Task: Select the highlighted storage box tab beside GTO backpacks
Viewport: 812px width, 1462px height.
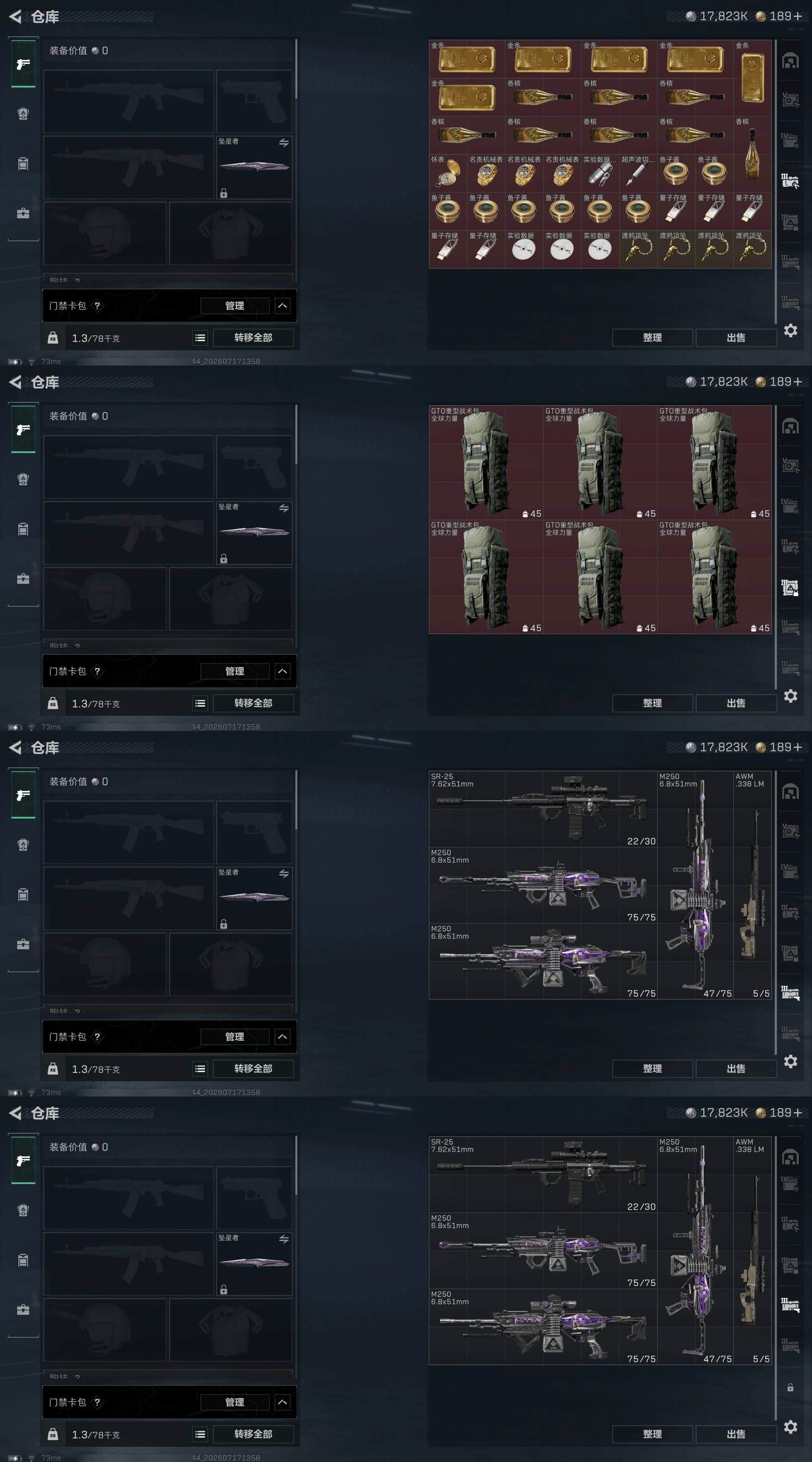Action: tap(790, 587)
